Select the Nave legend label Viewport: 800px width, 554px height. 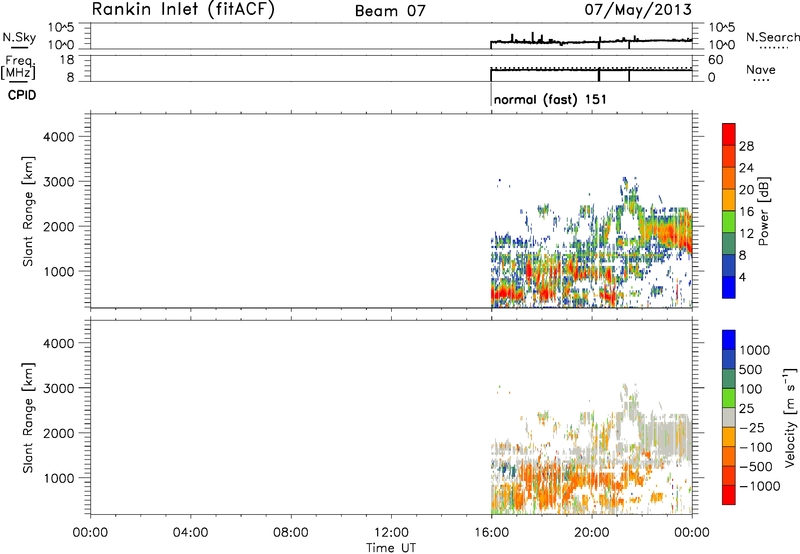(761, 69)
